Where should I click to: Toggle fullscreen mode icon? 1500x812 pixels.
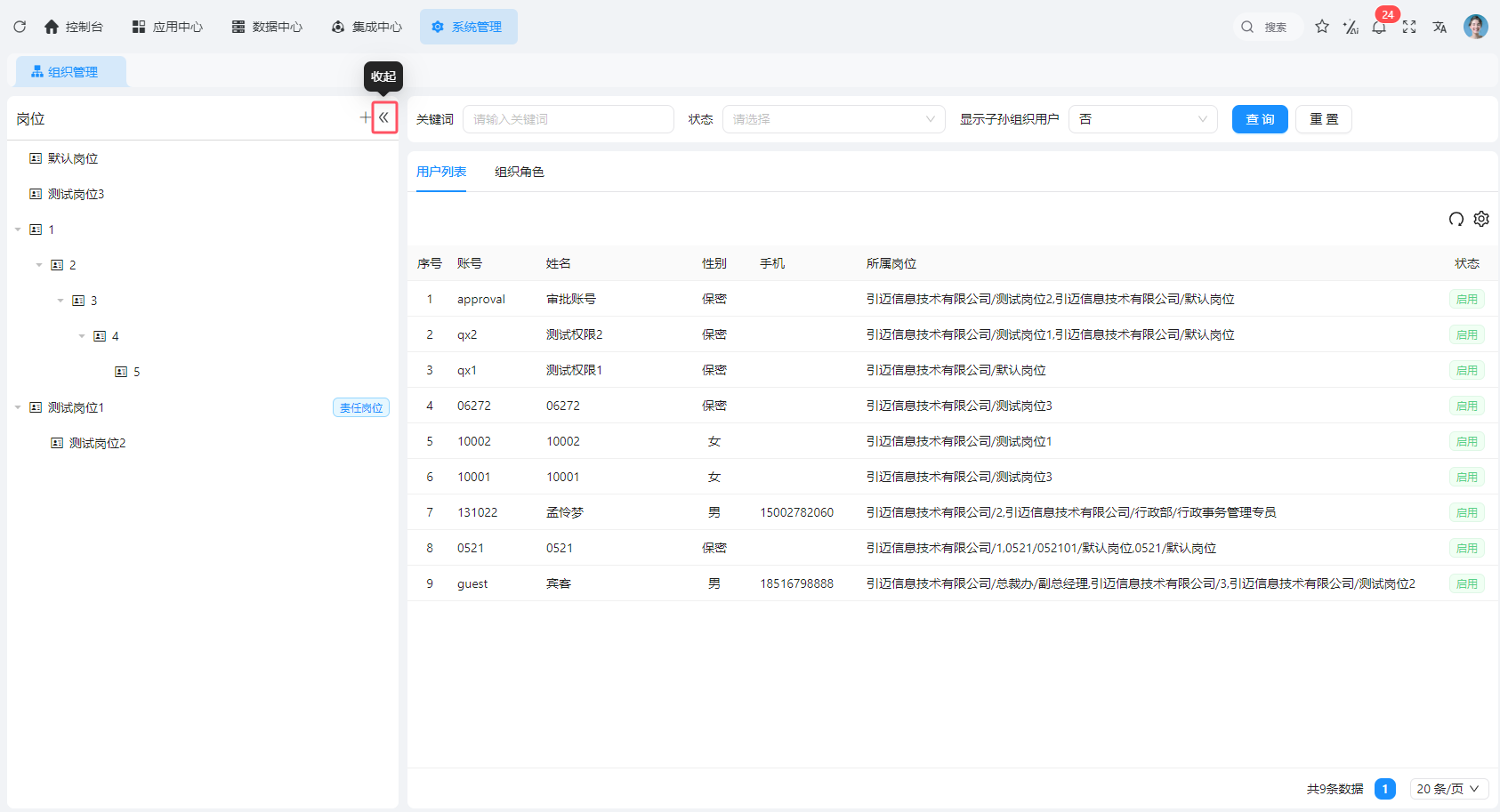point(1408,27)
